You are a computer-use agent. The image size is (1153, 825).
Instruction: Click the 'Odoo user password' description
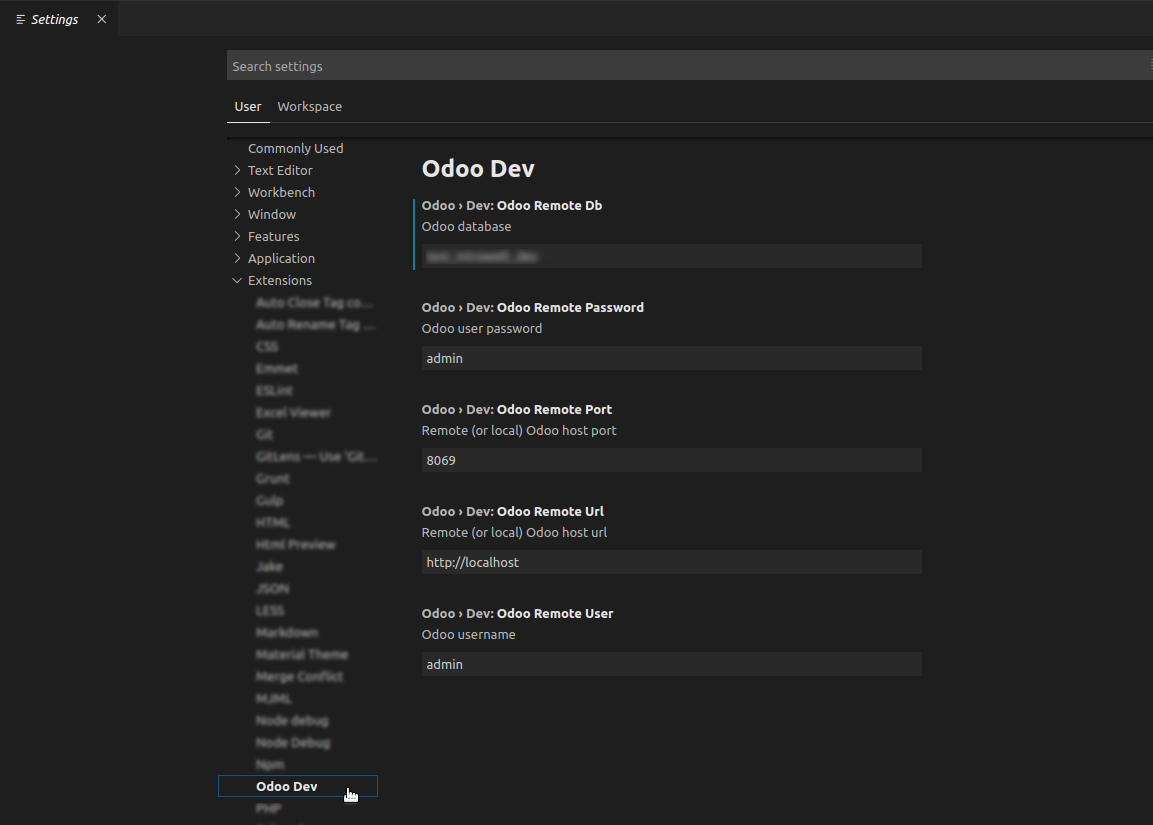tap(482, 329)
